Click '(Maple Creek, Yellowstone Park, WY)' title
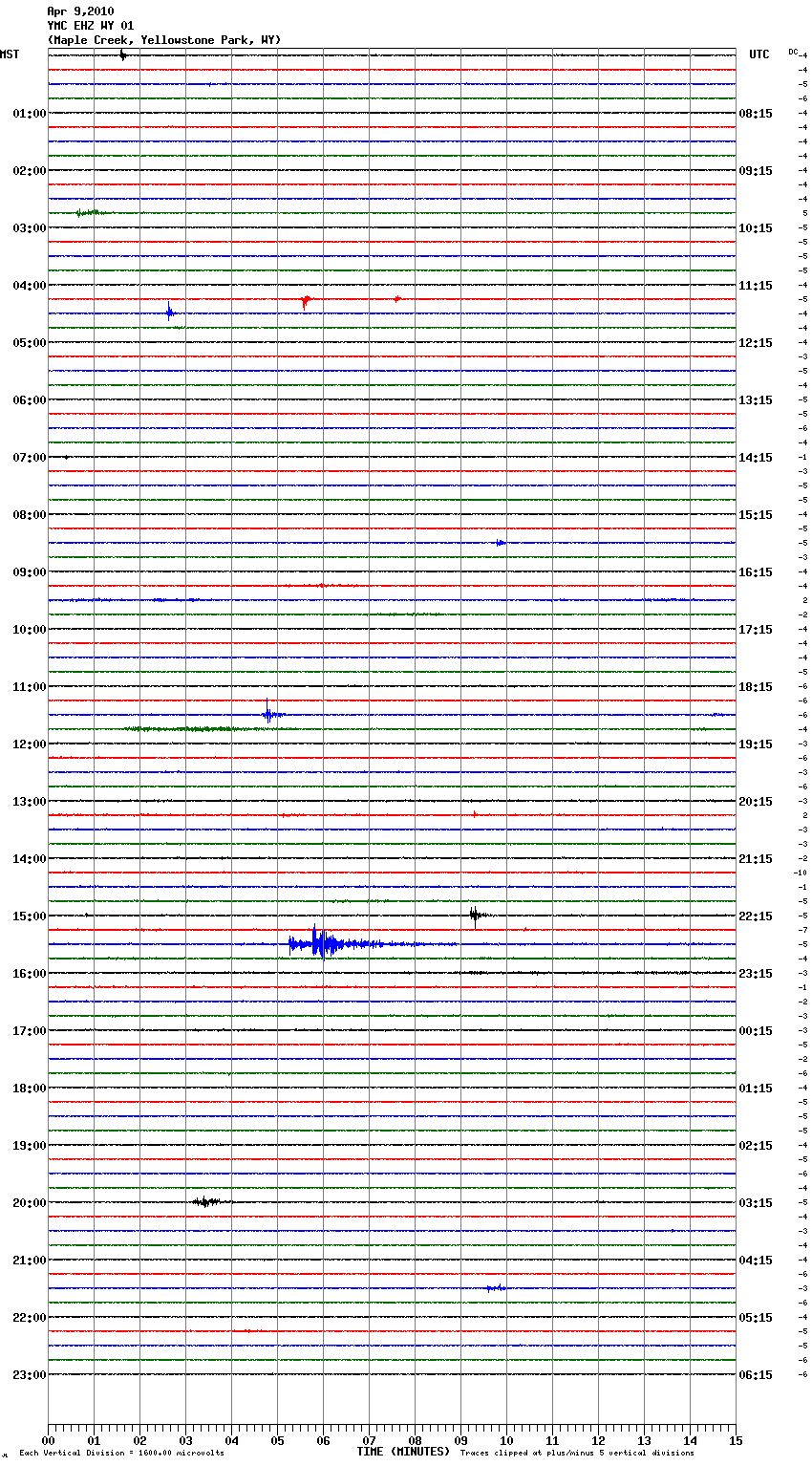Image resolution: width=812 pixels, height=1466 pixels. tap(164, 40)
